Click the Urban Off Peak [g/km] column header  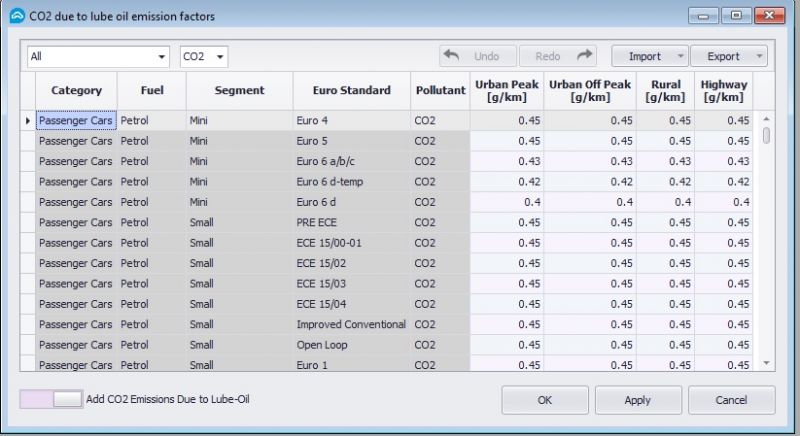click(590, 91)
